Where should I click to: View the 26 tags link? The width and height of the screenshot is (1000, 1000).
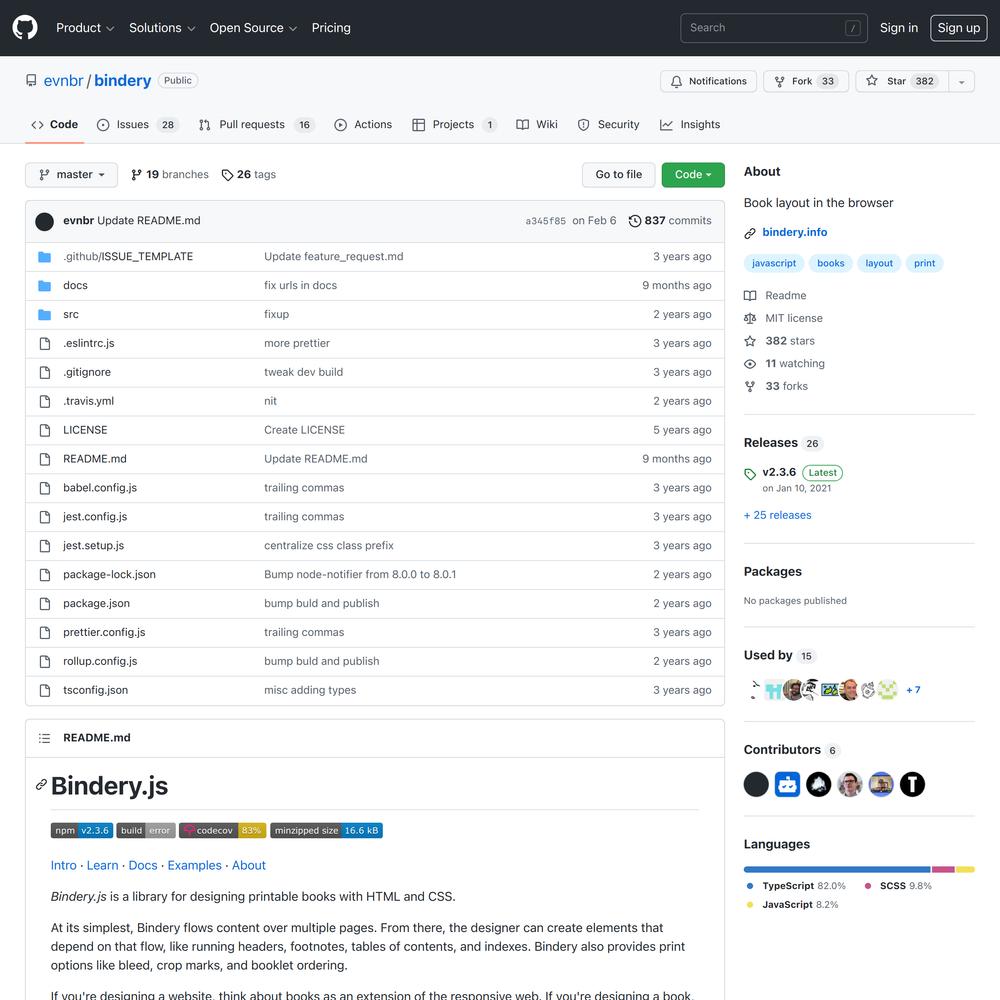[249, 175]
